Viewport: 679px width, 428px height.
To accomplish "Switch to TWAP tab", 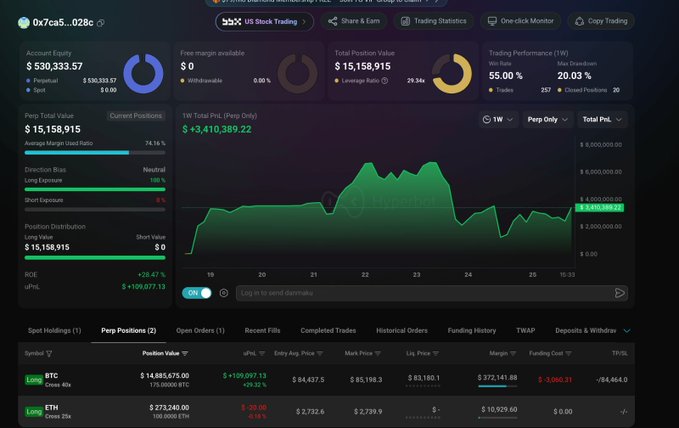I will pyautogui.click(x=525, y=331).
